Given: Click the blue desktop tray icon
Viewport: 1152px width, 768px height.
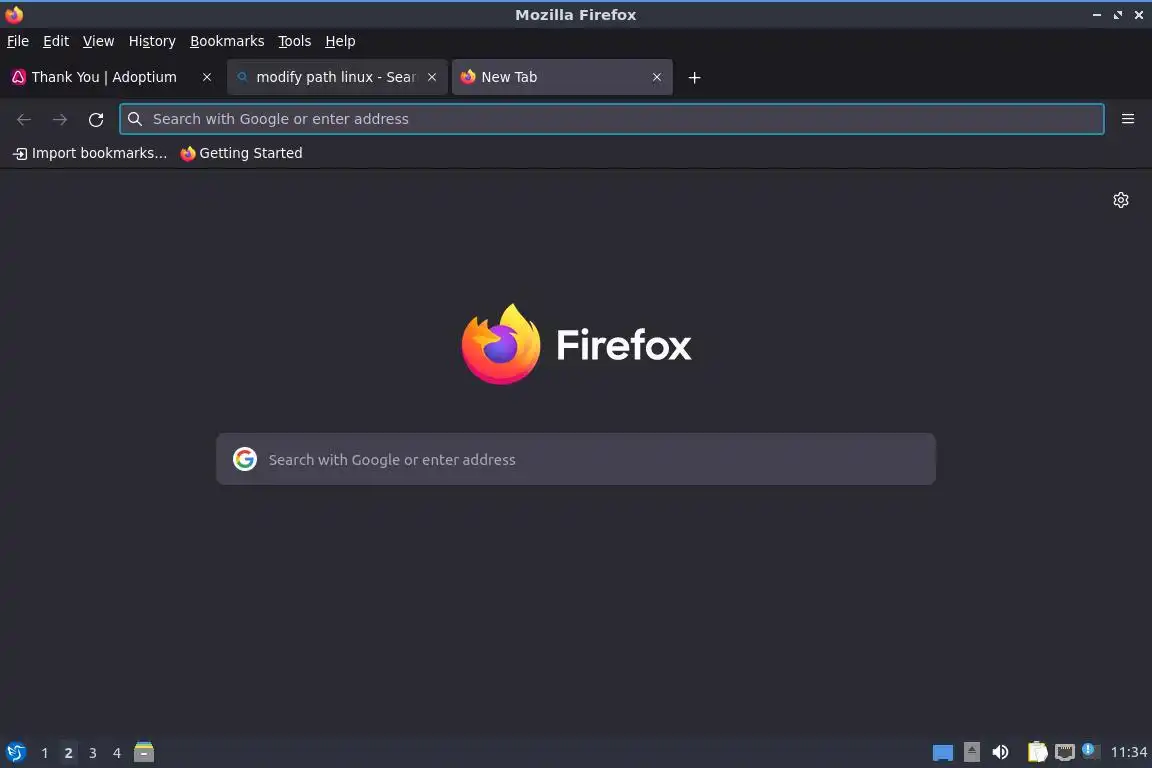Looking at the screenshot, I should coord(943,753).
